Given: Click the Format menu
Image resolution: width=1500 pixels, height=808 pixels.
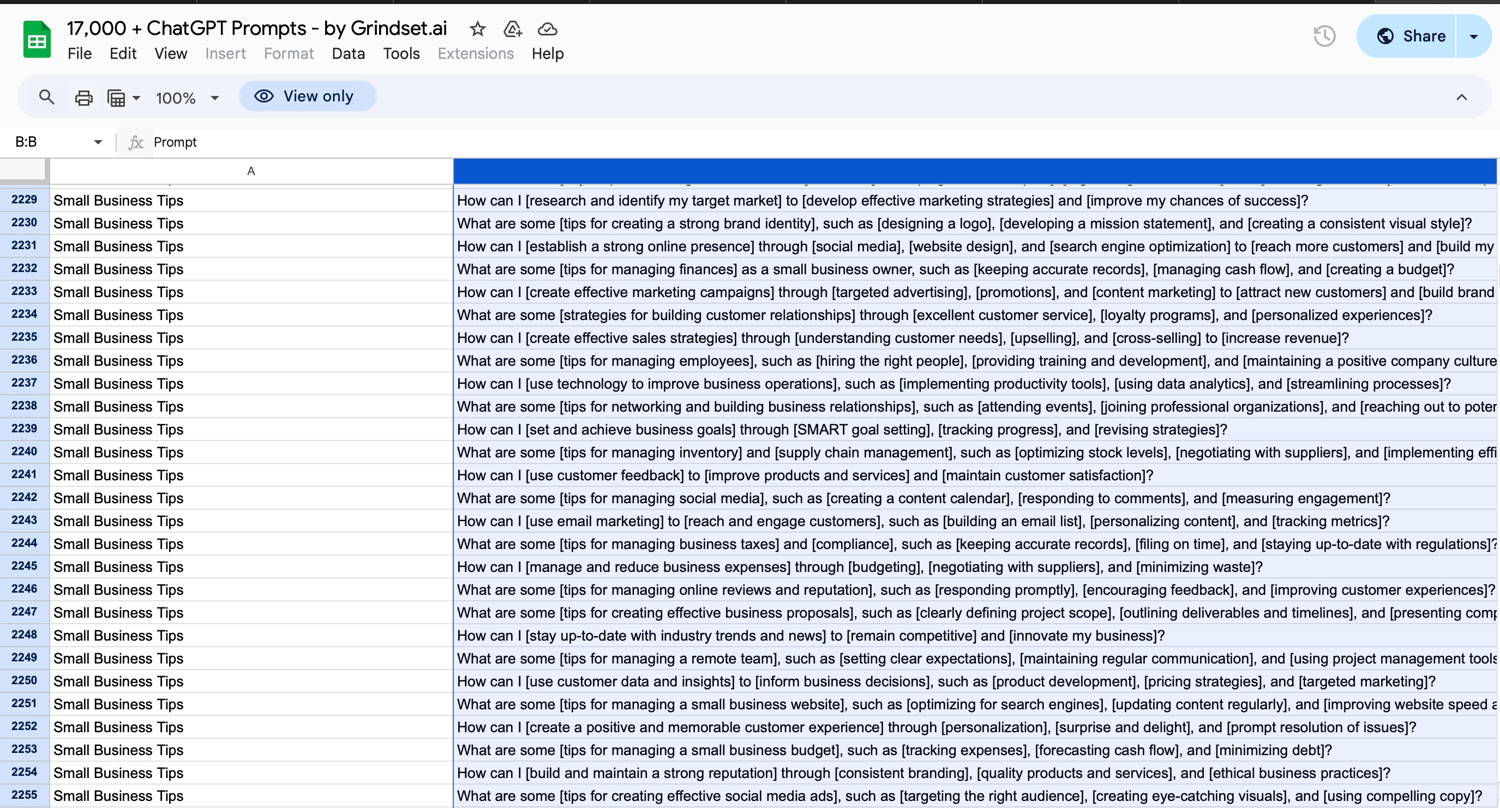Looking at the screenshot, I should point(289,54).
